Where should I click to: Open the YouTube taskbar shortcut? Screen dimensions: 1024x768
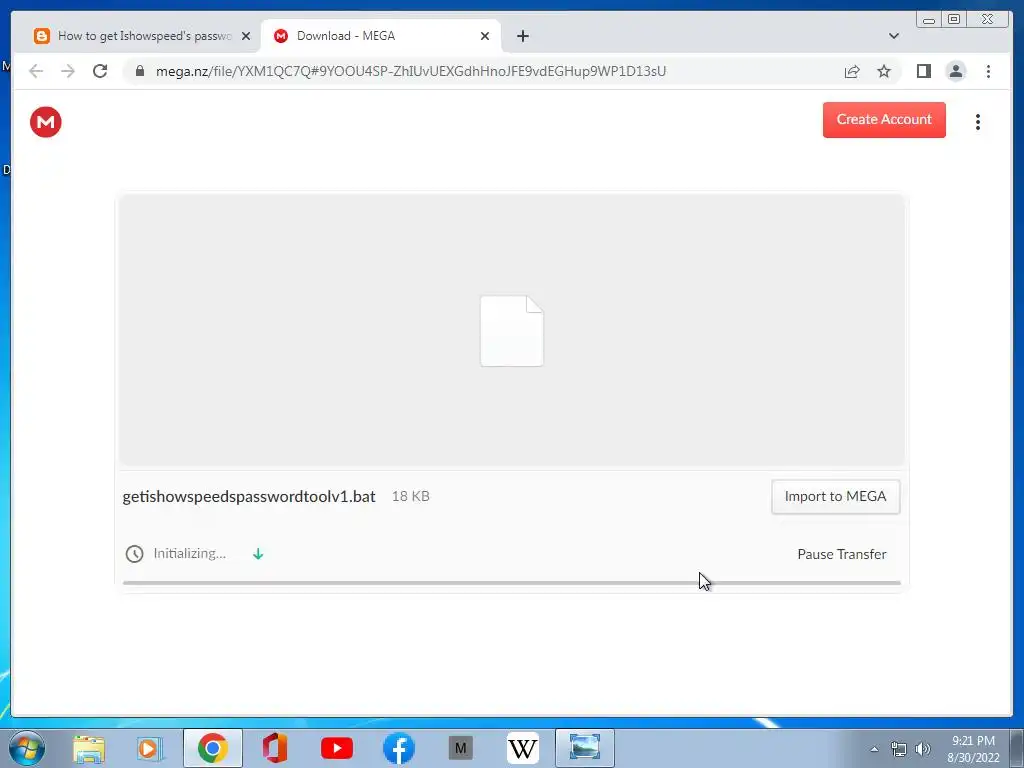click(336, 748)
